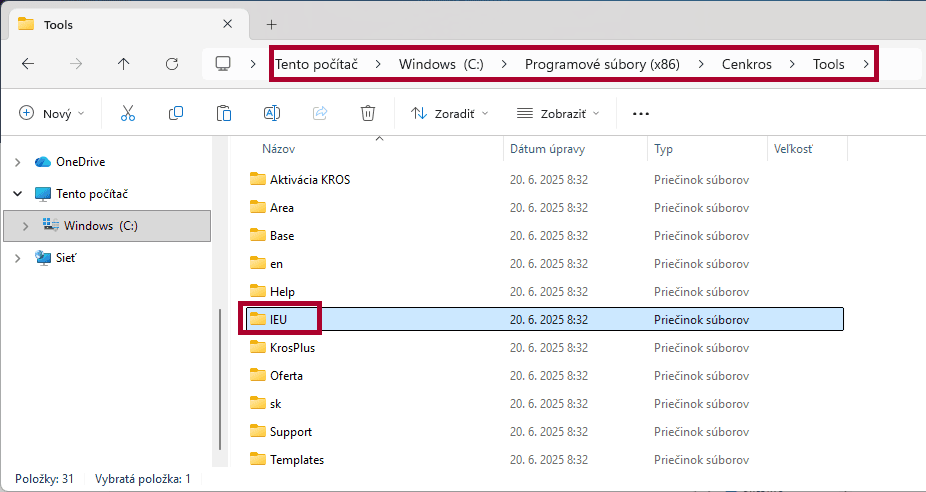Click the Copy icon in toolbar
This screenshot has width=926, height=492.
pos(176,113)
